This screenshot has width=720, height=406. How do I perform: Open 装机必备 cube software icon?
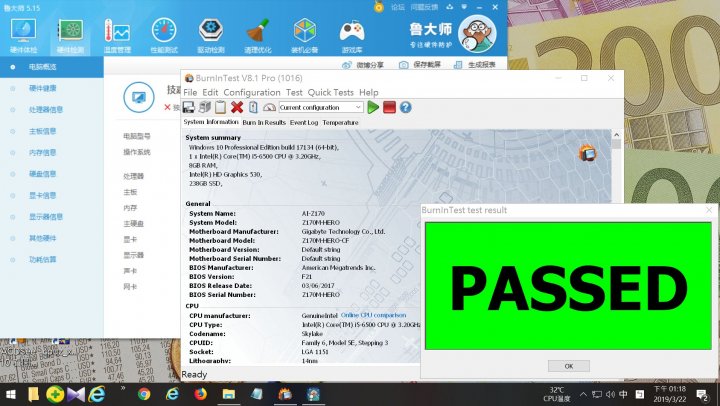[x=304, y=36]
